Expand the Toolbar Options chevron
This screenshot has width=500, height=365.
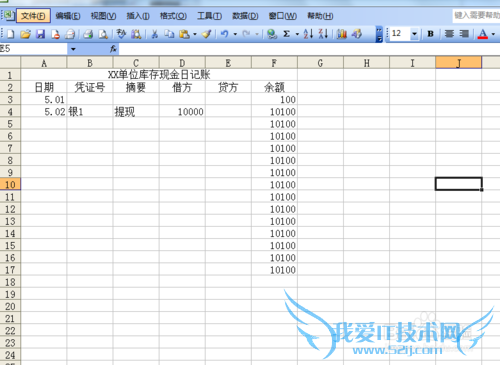[379, 34]
